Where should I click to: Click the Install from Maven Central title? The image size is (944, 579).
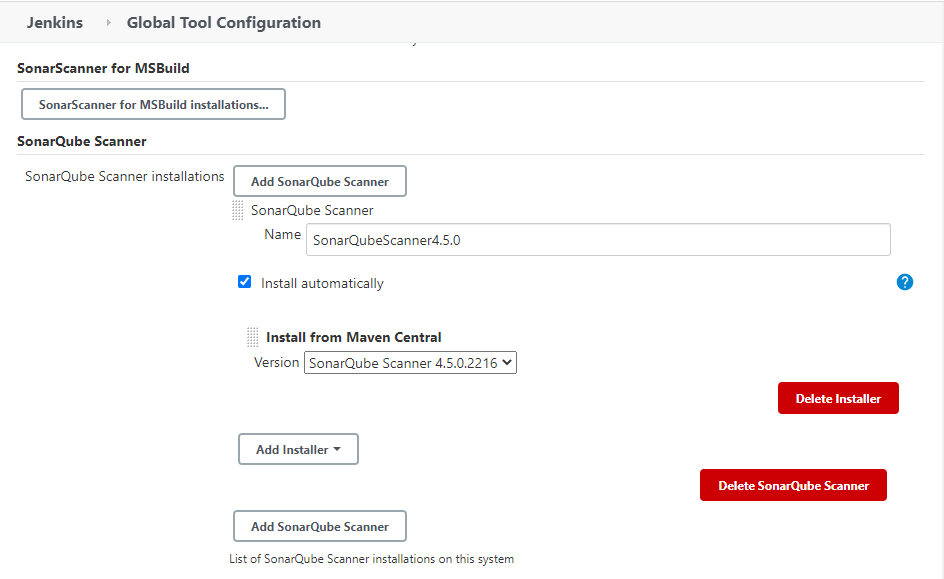click(x=353, y=337)
